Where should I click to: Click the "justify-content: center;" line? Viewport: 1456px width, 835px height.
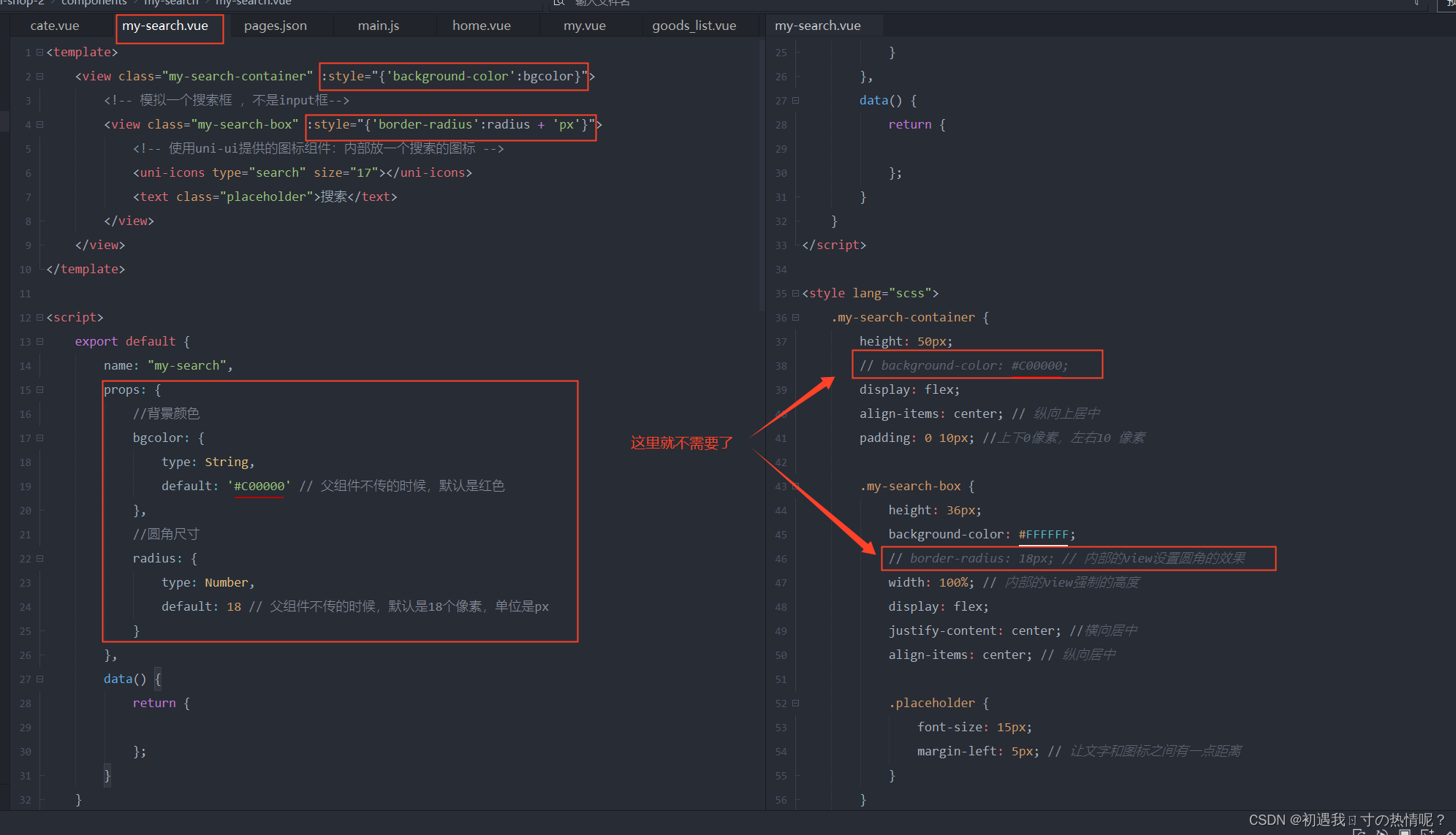975,630
